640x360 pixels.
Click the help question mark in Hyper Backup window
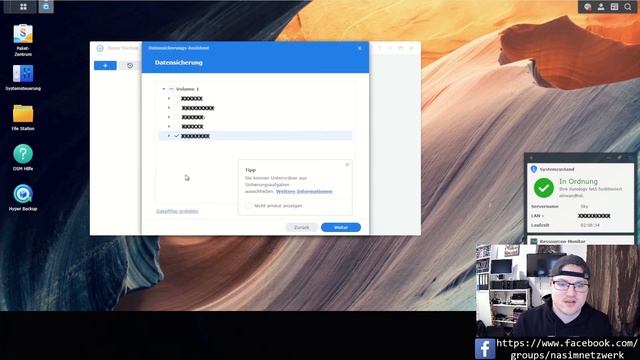click(x=380, y=48)
